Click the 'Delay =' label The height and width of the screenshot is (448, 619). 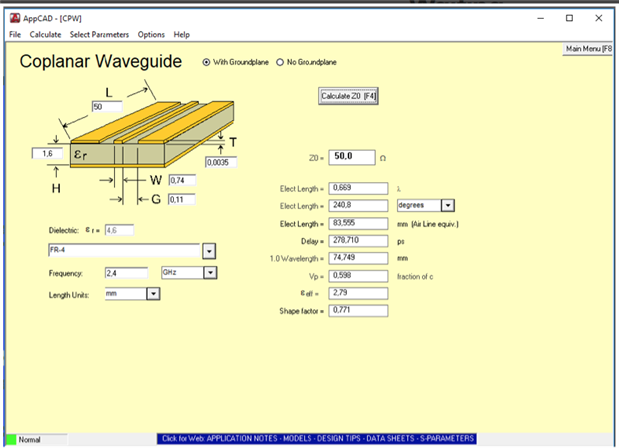pyautogui.click(x=312, y=241)
